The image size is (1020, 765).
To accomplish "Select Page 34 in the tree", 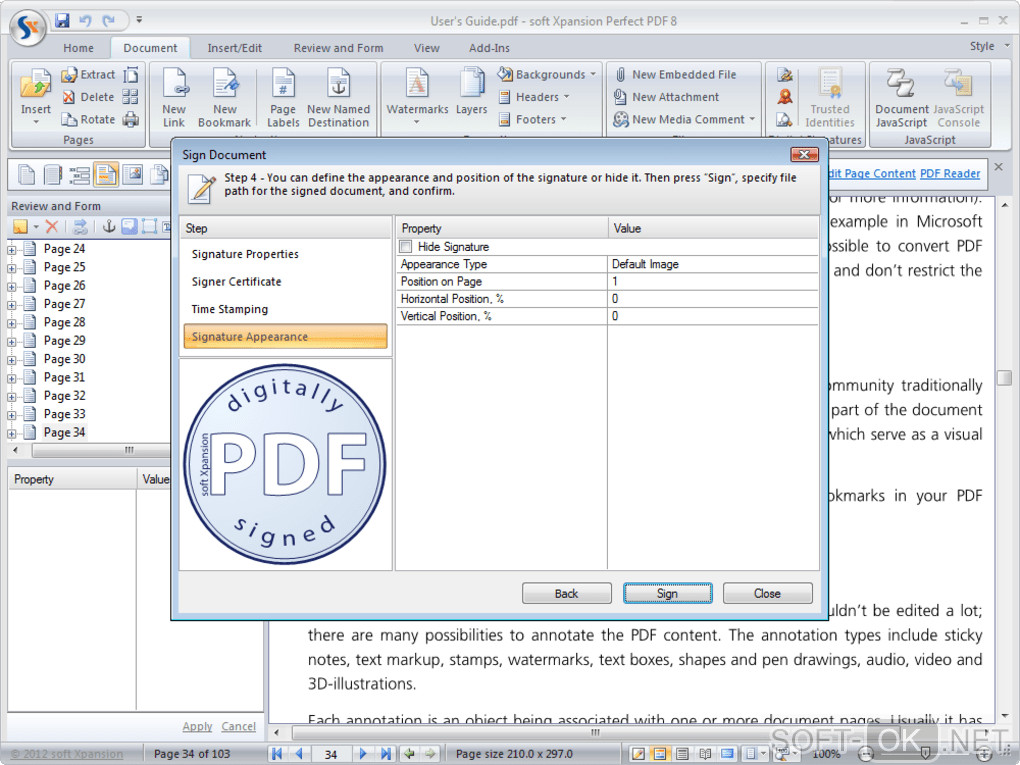I will (x=64, y=433).
